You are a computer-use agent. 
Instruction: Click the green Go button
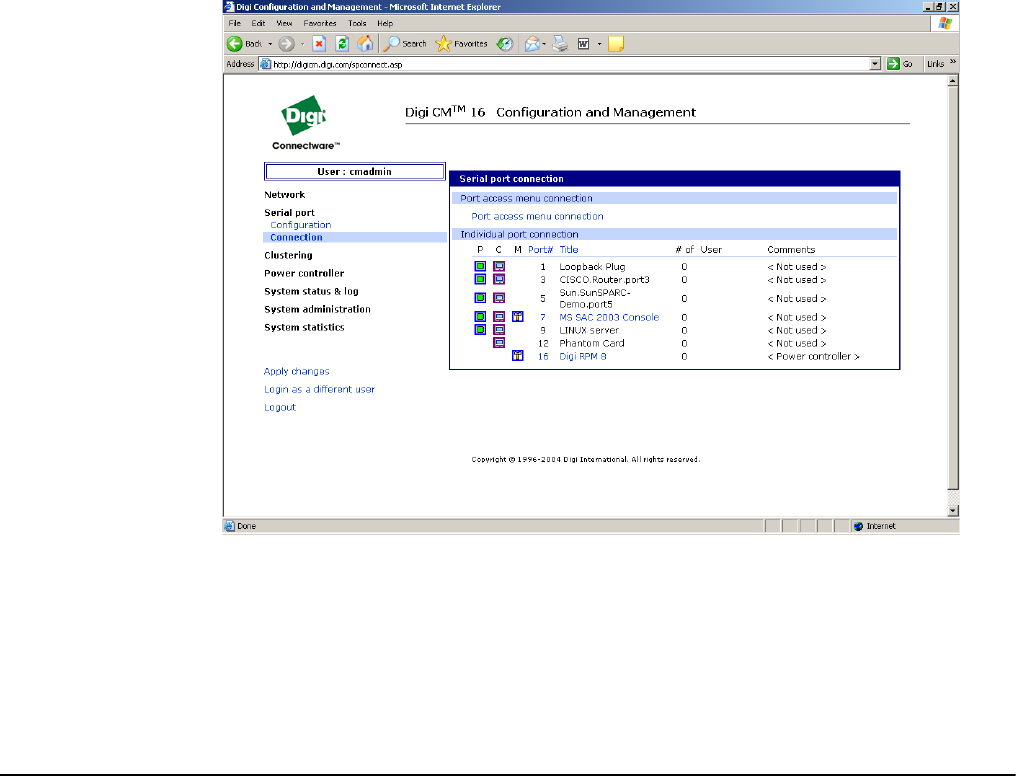tap(900, 64)
